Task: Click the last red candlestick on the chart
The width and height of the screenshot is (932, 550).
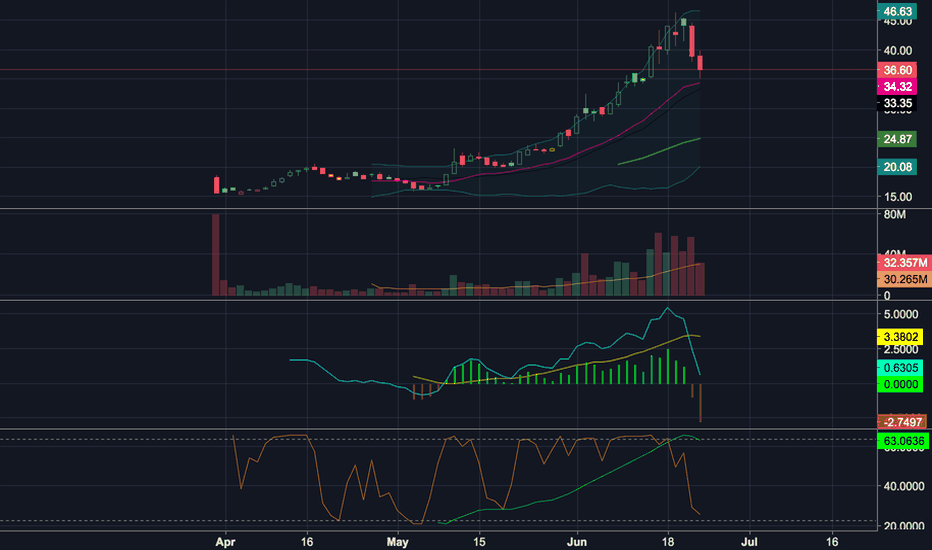Action: 701,63
